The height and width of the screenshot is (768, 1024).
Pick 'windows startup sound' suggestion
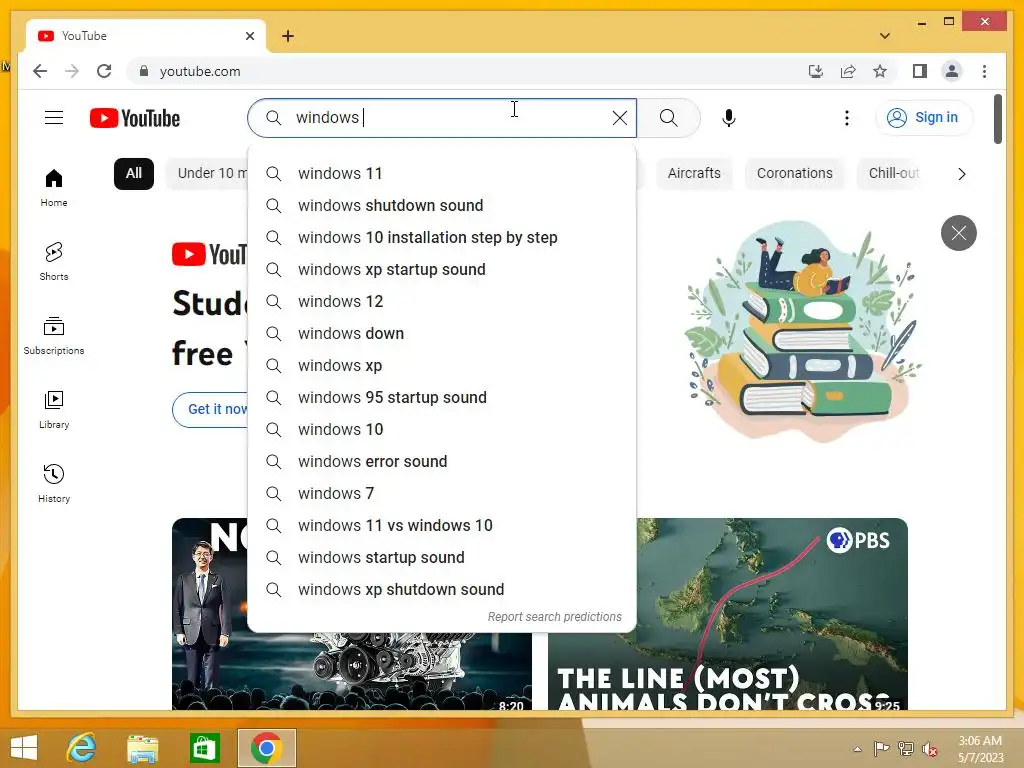[442, 558]
